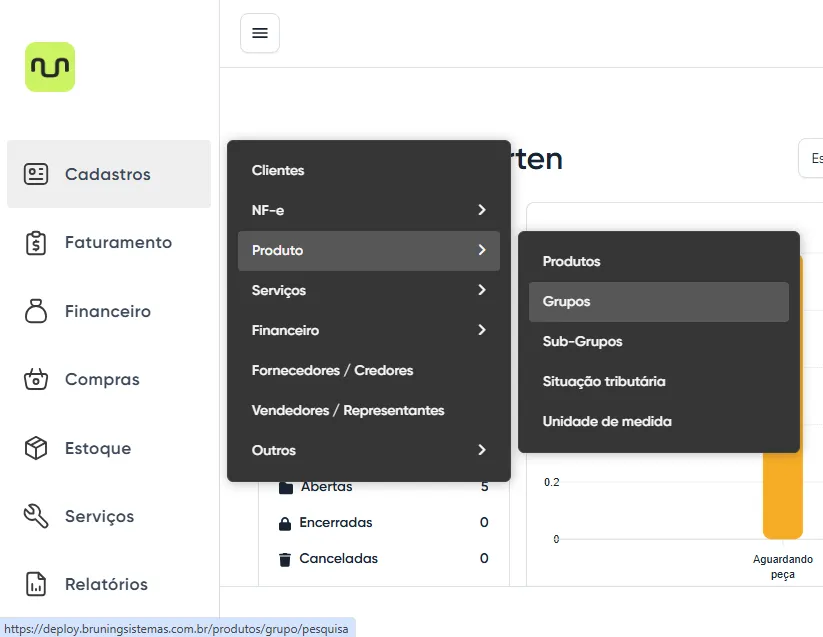823x637 pixels.
Task: Open Serviços wrench icon in sidebar
Action: 36,516
